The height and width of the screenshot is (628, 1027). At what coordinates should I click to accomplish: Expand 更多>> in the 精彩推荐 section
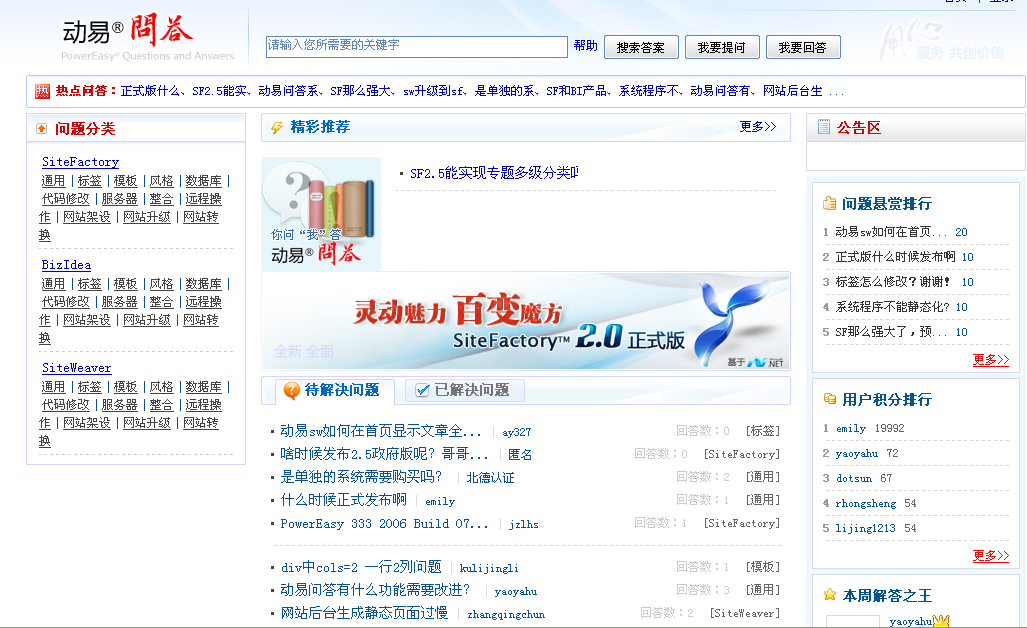click(757, 127)
